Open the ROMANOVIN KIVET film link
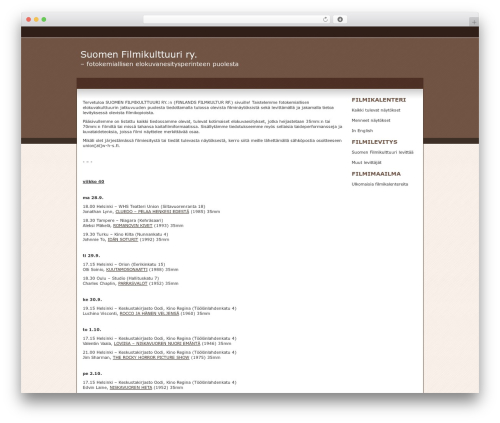 point(132,226)
